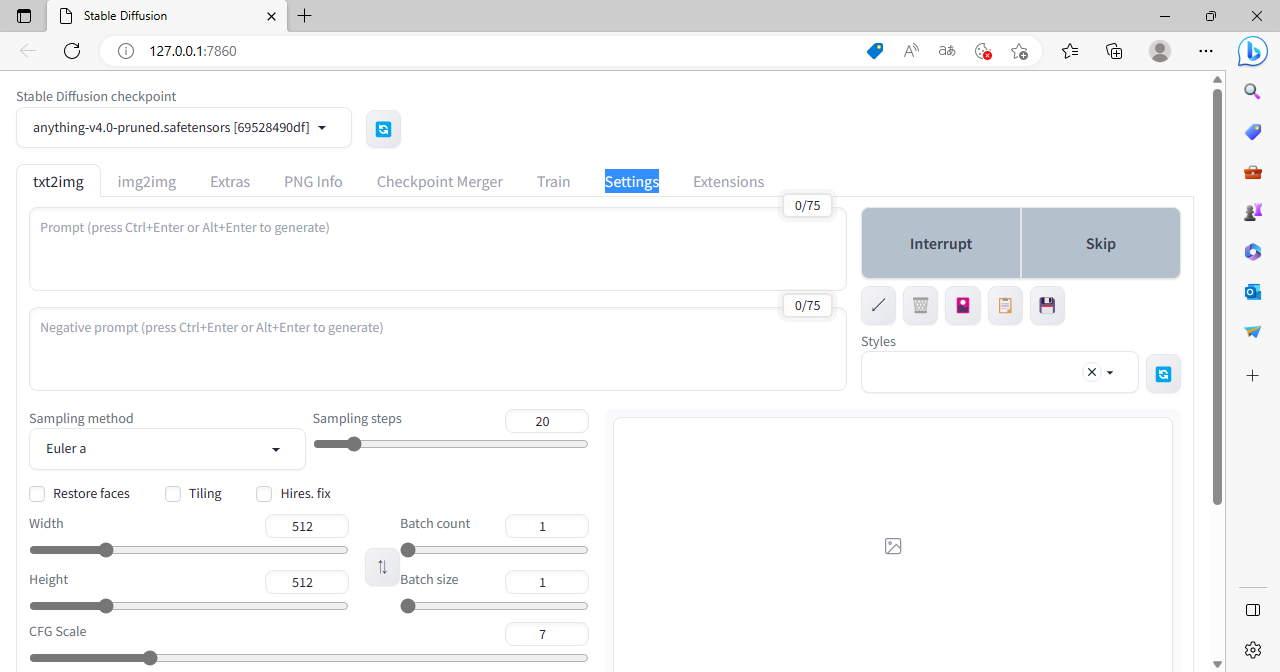
Task: Click the Batch size slider
Action: pos(494,606)
